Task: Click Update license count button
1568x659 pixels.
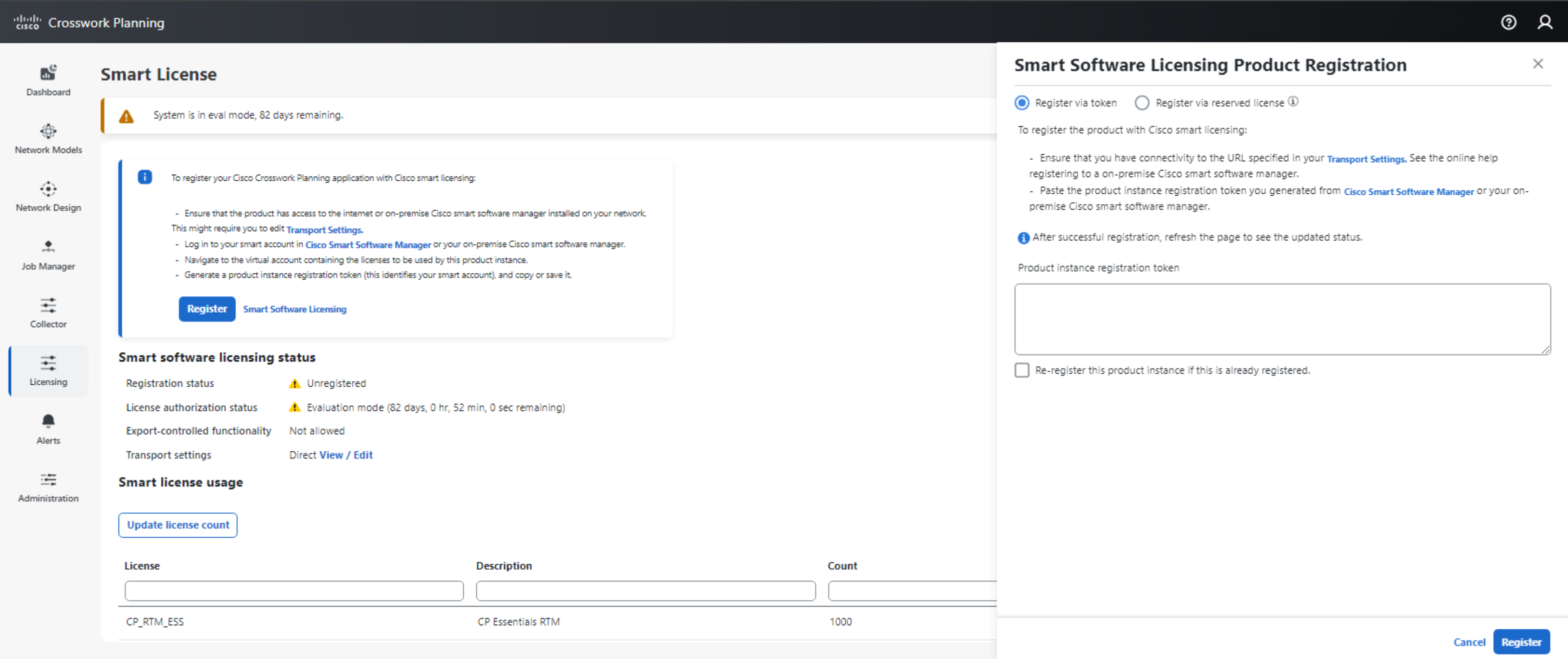Action: [178, 525]
